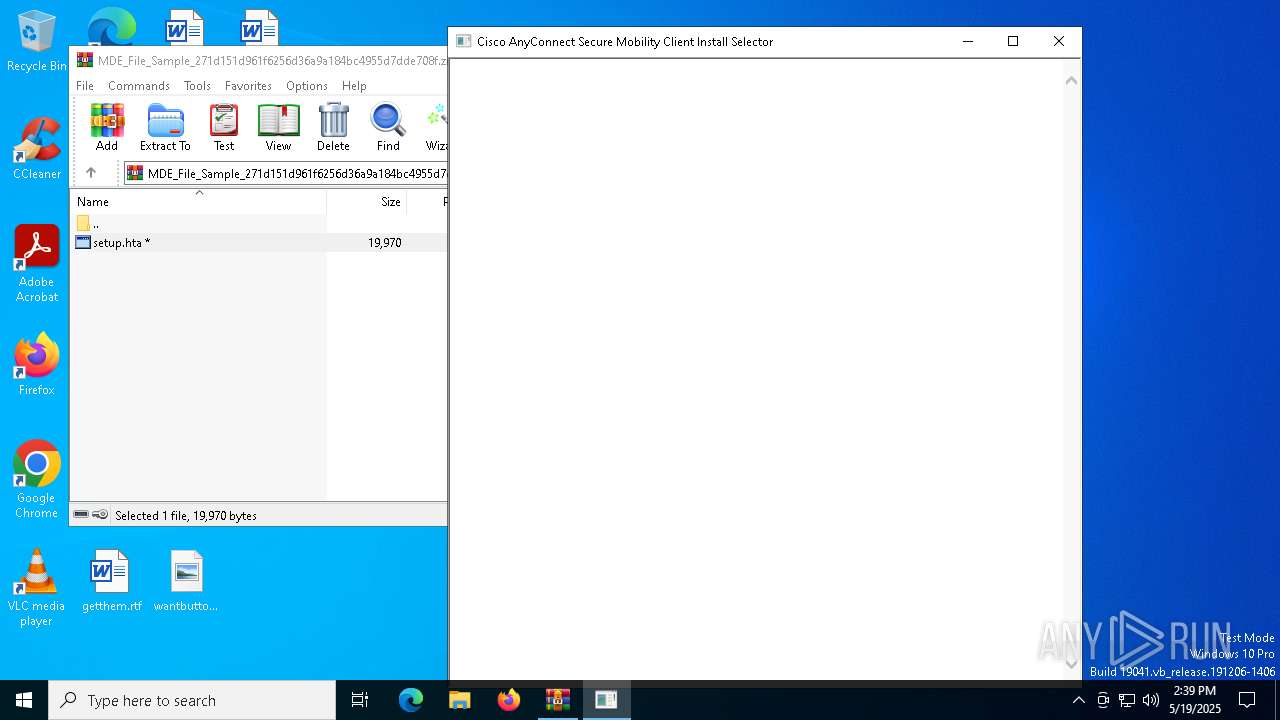The height and width of the screenshot is (720, 1280).
Task: Click the status bar key icon in WinRAR
Action: click(x=100, y=515)
